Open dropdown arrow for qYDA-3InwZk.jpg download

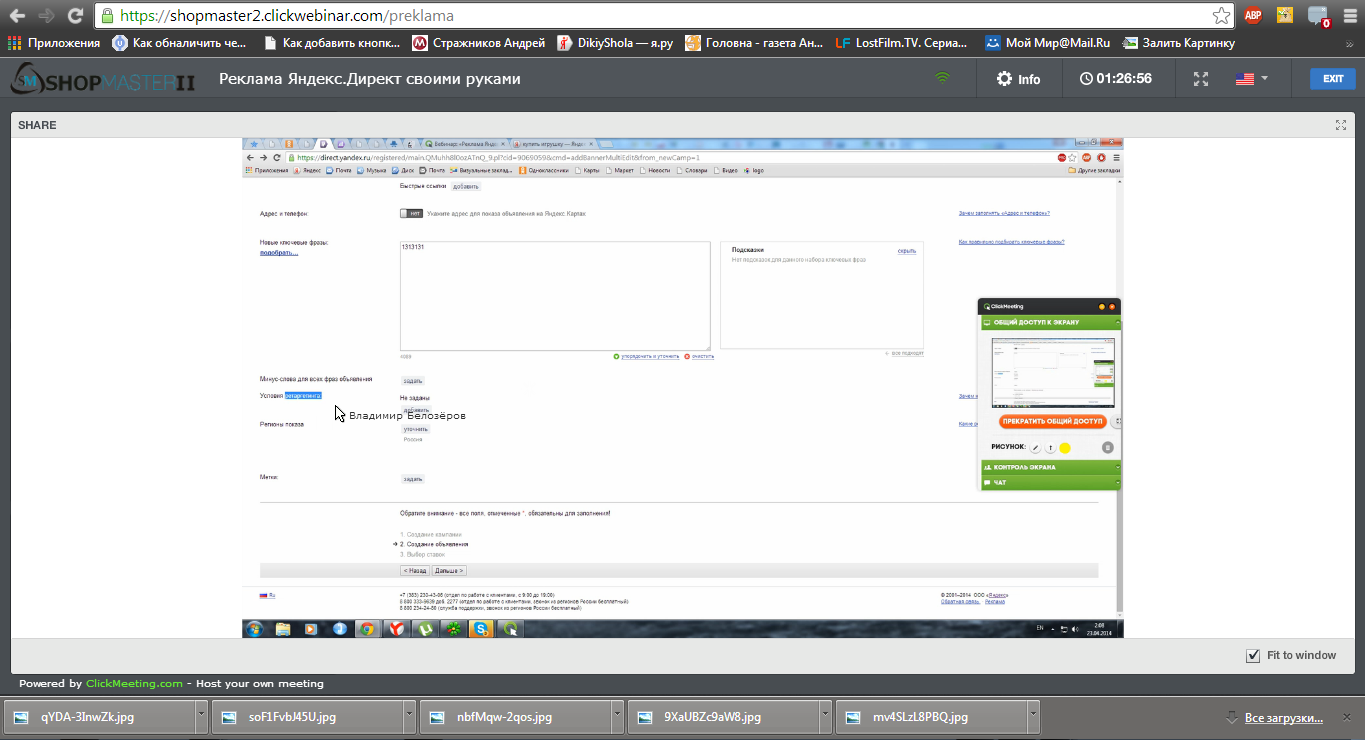pyautogui.click(x=201, y=717)
